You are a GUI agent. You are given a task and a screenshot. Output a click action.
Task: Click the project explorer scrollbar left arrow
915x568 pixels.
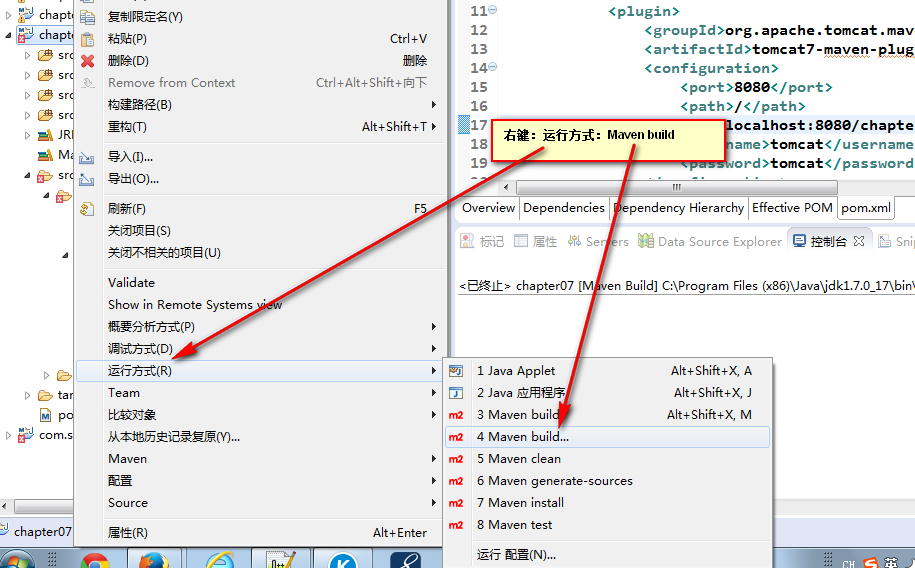point(5,506)
